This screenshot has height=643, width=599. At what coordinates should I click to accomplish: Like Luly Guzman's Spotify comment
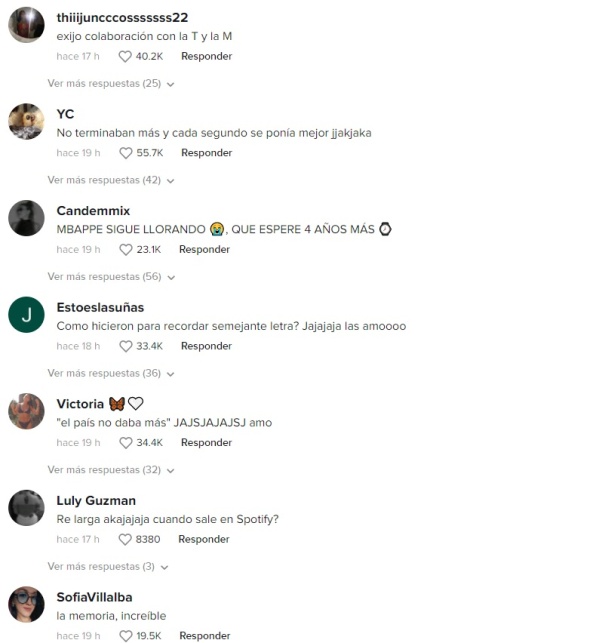(125, 540)
